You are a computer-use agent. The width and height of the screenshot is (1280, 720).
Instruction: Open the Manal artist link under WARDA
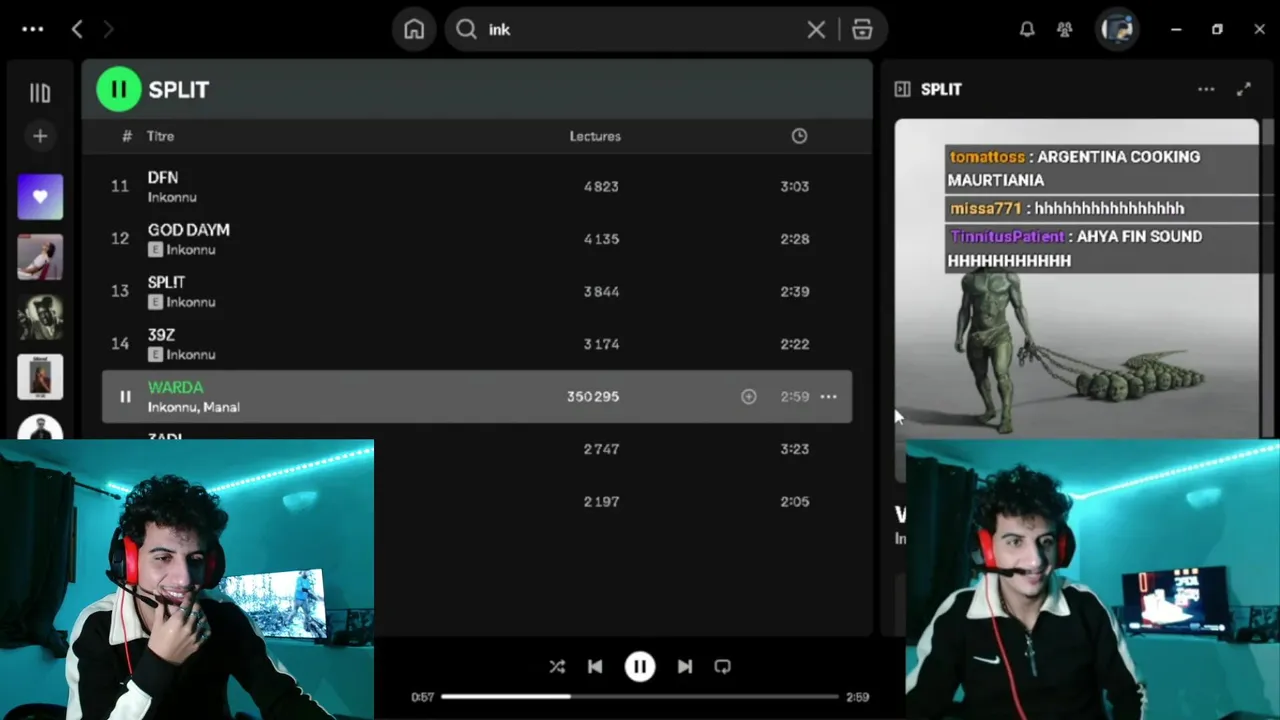(x=222, y=407)
